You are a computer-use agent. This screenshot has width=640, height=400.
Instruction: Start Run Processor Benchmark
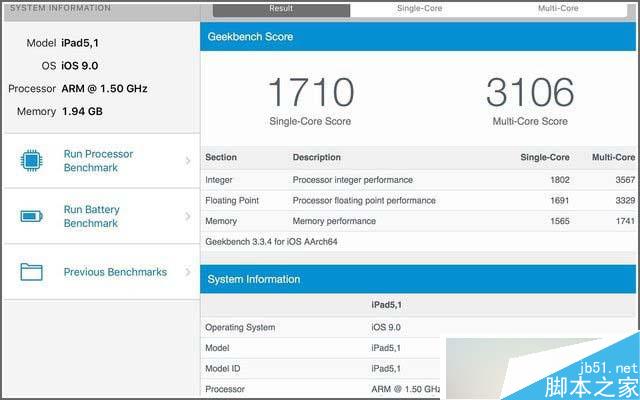coord(98,161)
